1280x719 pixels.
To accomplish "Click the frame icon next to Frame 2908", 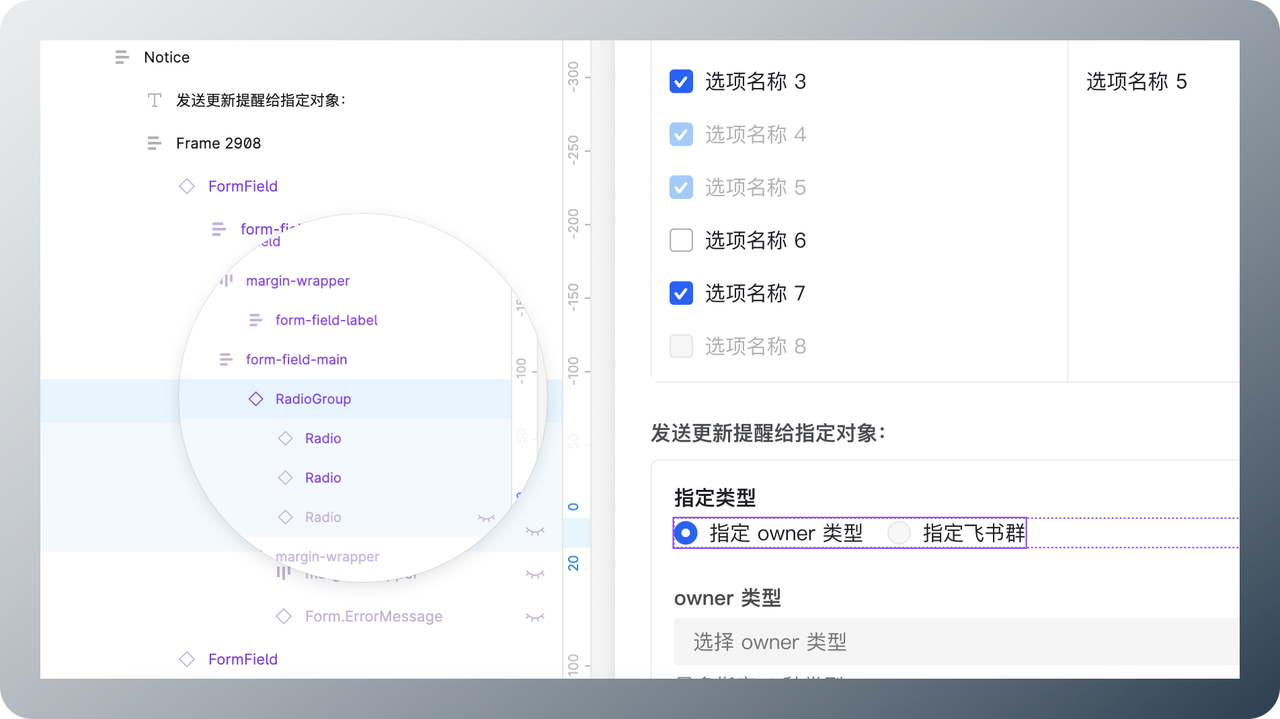I will 154,143.
